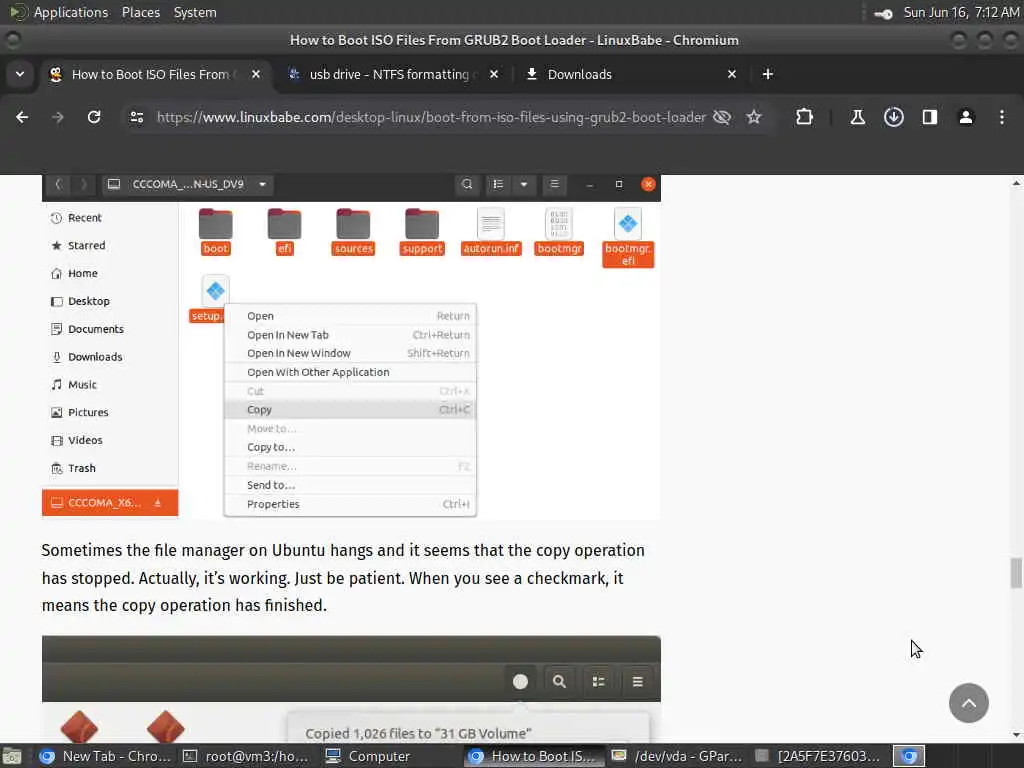The image size is (1024, 768).
Task: Click the tracking protection eye icon
Action: coord(722,117)
